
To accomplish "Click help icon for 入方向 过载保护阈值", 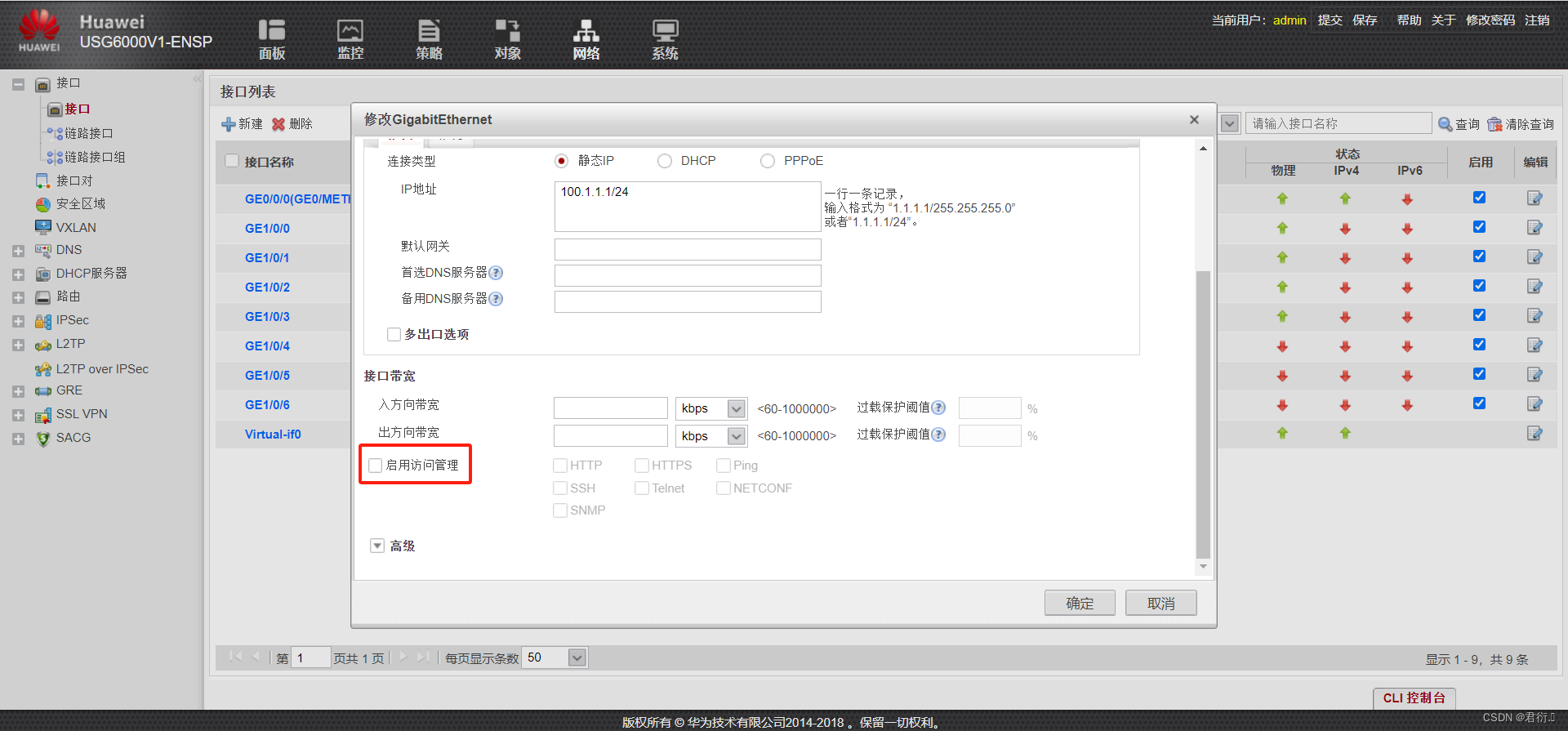I will click(938, 408).
